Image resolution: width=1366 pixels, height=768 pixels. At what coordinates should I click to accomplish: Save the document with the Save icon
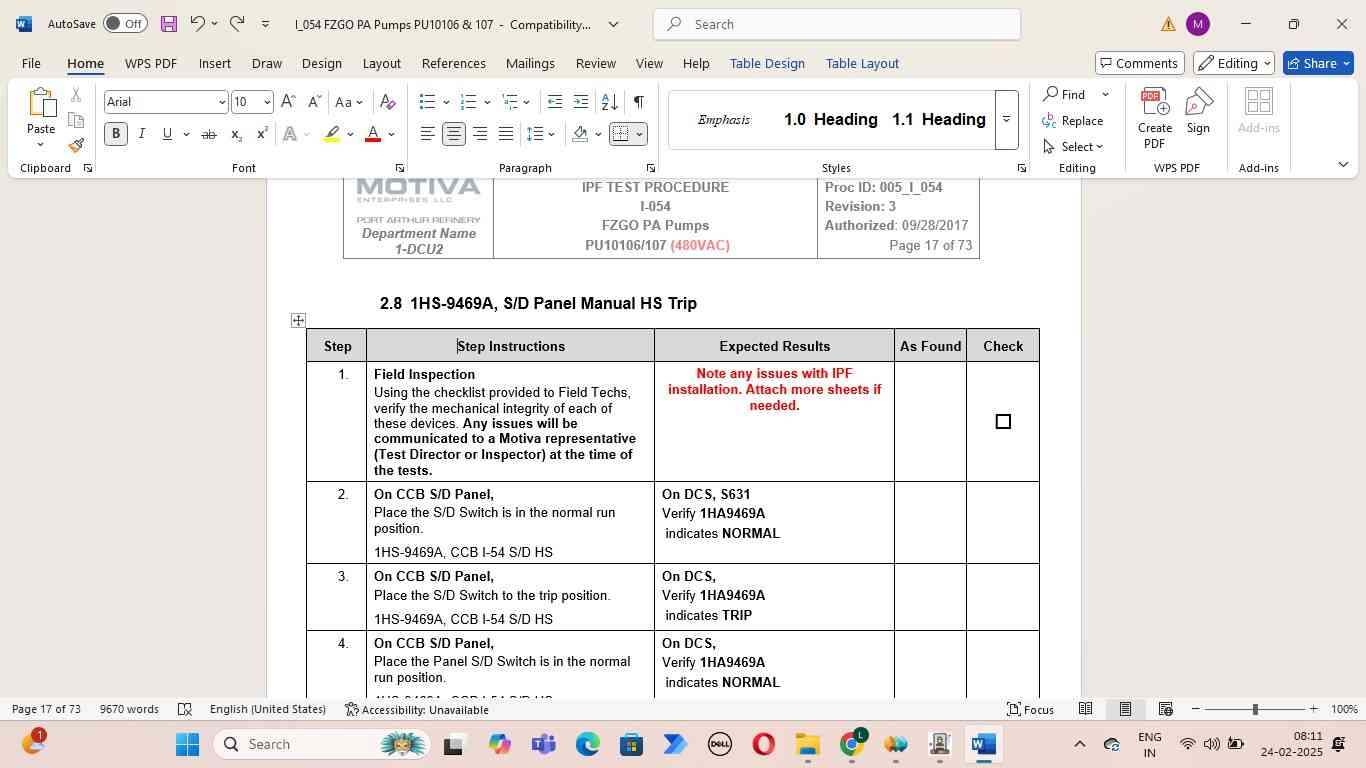coord(168,23)
